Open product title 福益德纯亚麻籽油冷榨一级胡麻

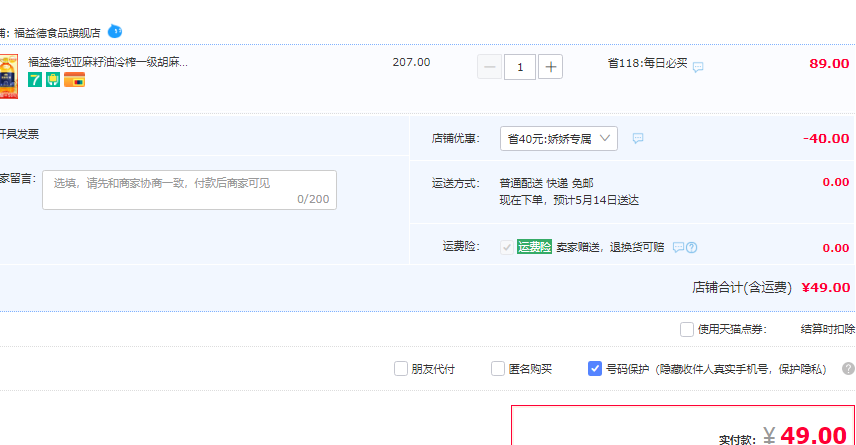click(x=108, y=62)
